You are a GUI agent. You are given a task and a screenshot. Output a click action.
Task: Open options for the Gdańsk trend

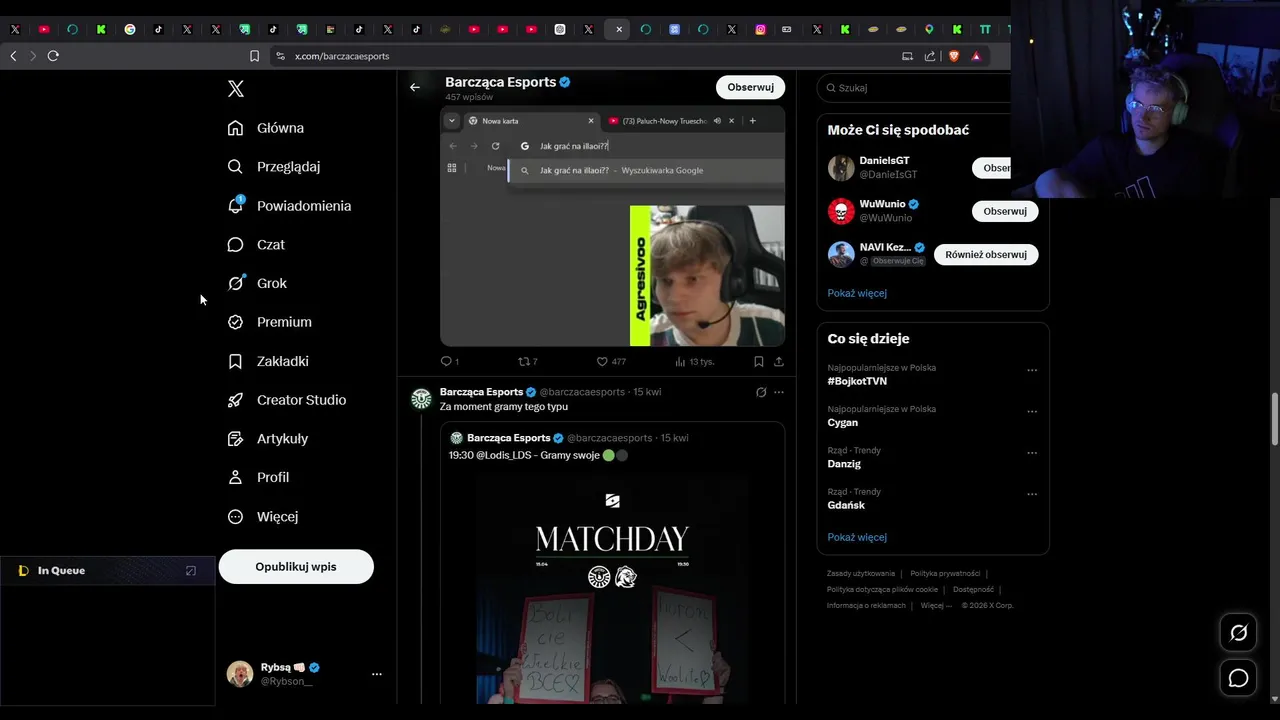[1032, 494]
